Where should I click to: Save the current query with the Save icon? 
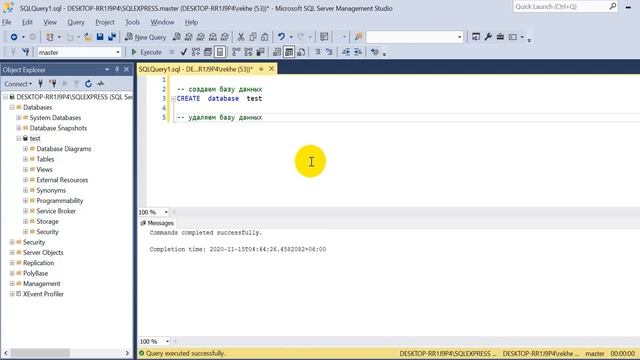100,37
